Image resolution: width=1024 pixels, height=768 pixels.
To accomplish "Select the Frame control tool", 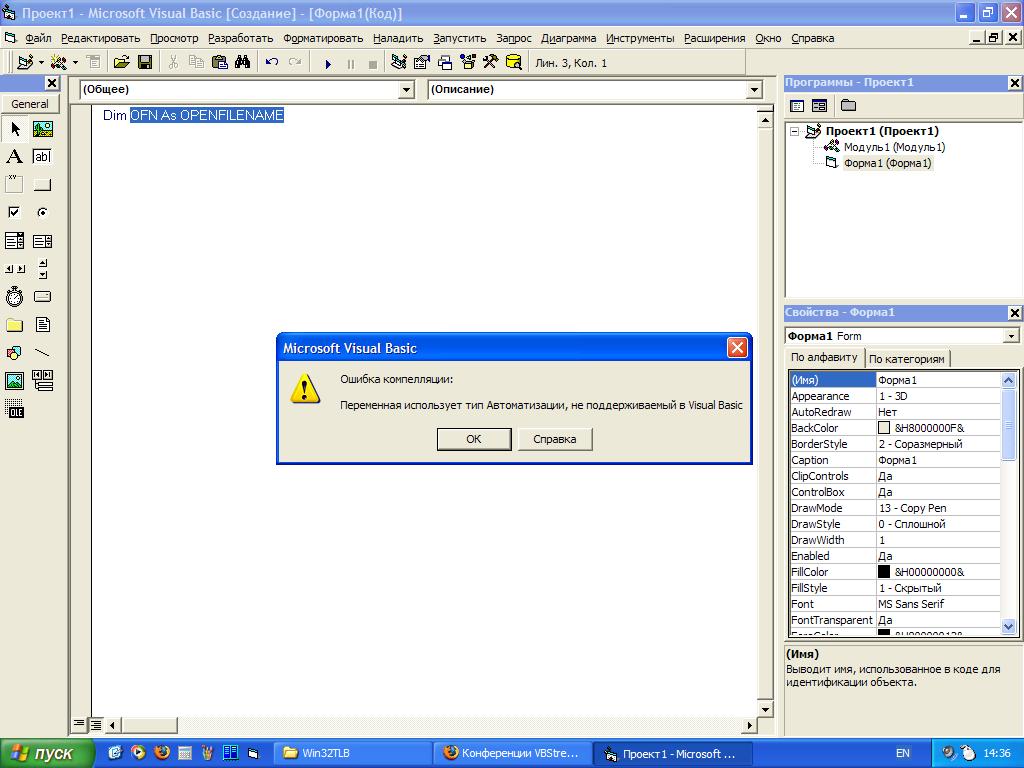I will [x=15, y=185].
